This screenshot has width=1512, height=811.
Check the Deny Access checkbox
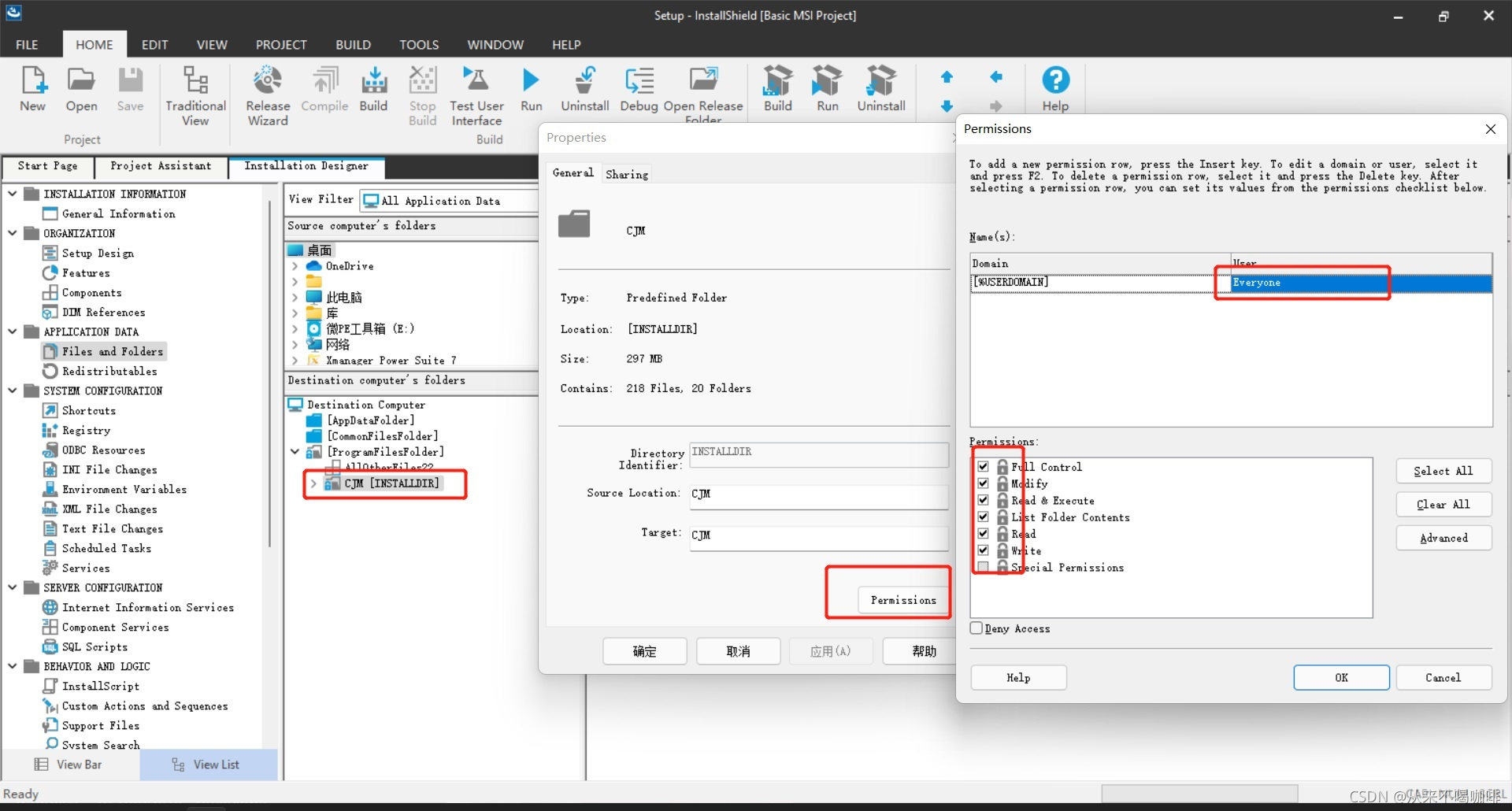pyautogui.click(x=976, y=628)
